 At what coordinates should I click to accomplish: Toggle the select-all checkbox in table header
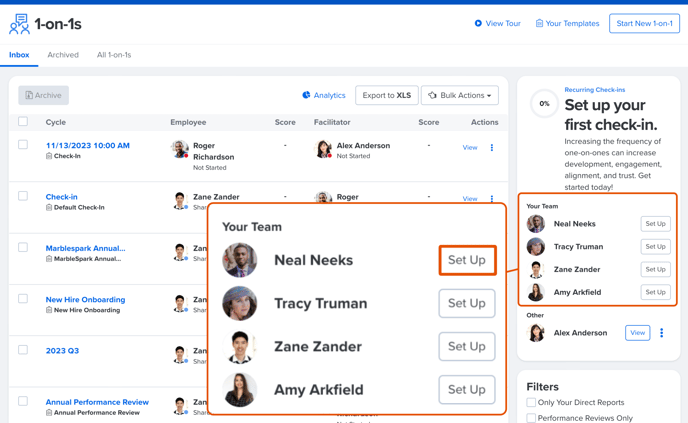click(x=23, y=122)
